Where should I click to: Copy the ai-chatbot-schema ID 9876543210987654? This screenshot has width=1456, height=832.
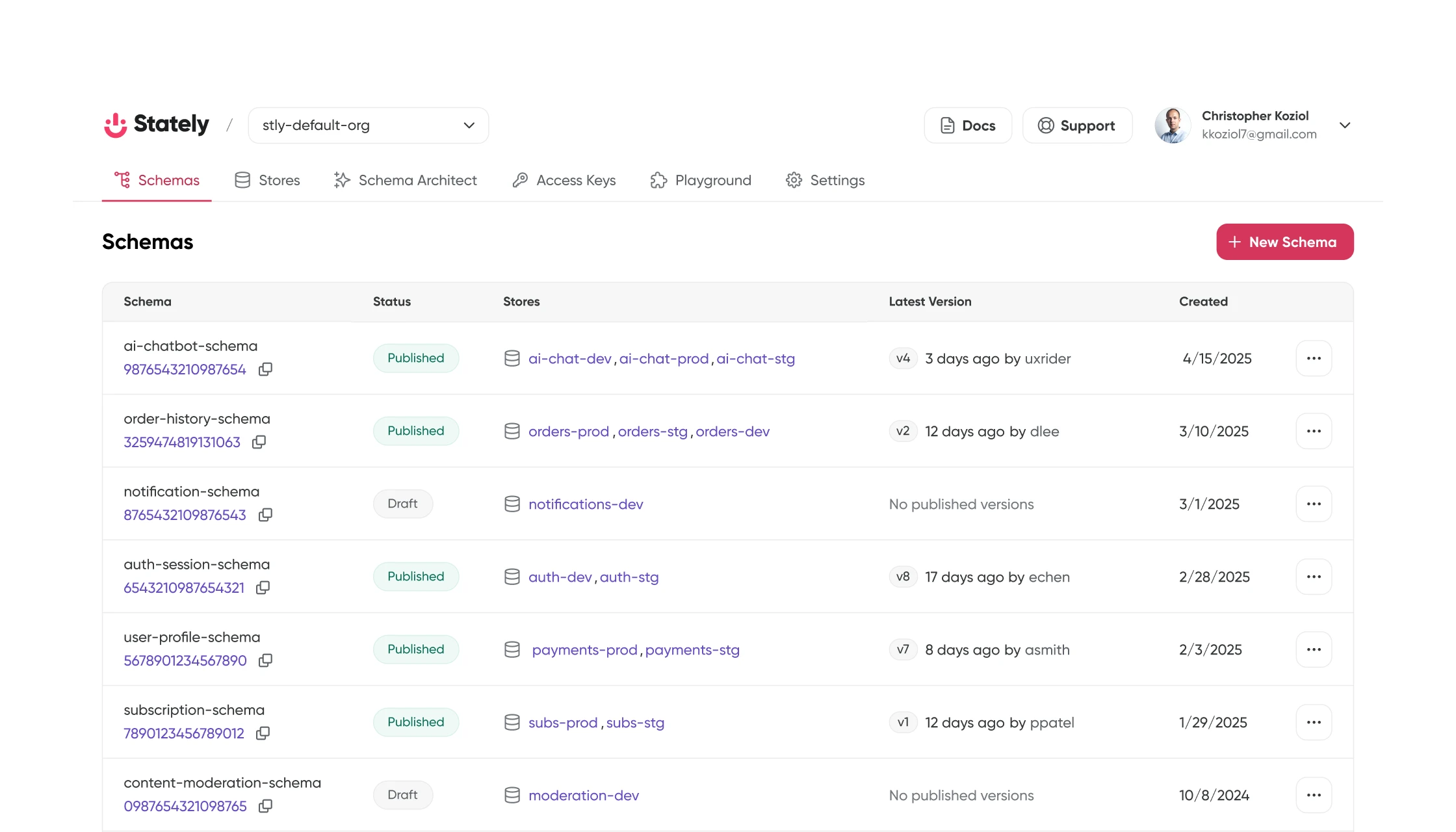(265, 369)
